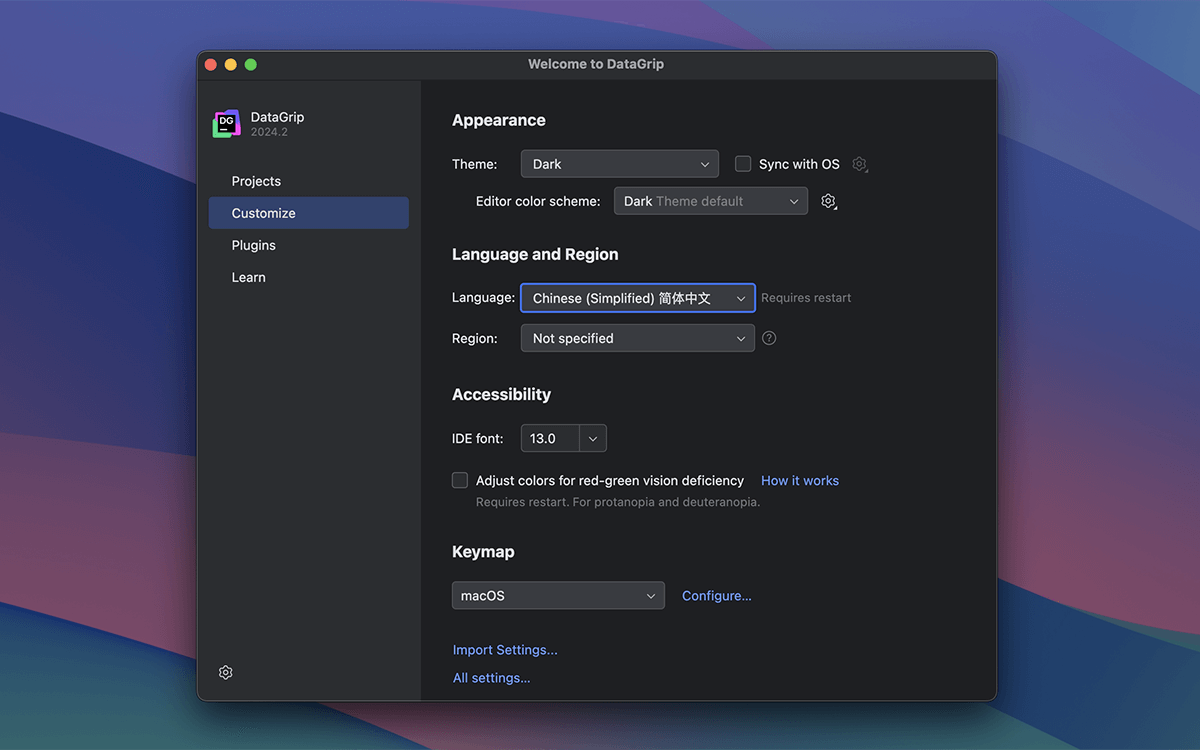Viewport: 1200px width, 750px height.
Task: Click the Theme: label
Action: (x=475, y=164)
